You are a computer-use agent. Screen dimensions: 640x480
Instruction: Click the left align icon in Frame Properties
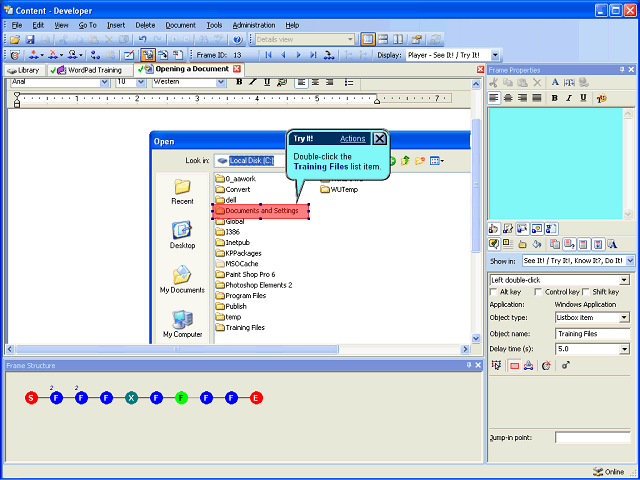494,98
